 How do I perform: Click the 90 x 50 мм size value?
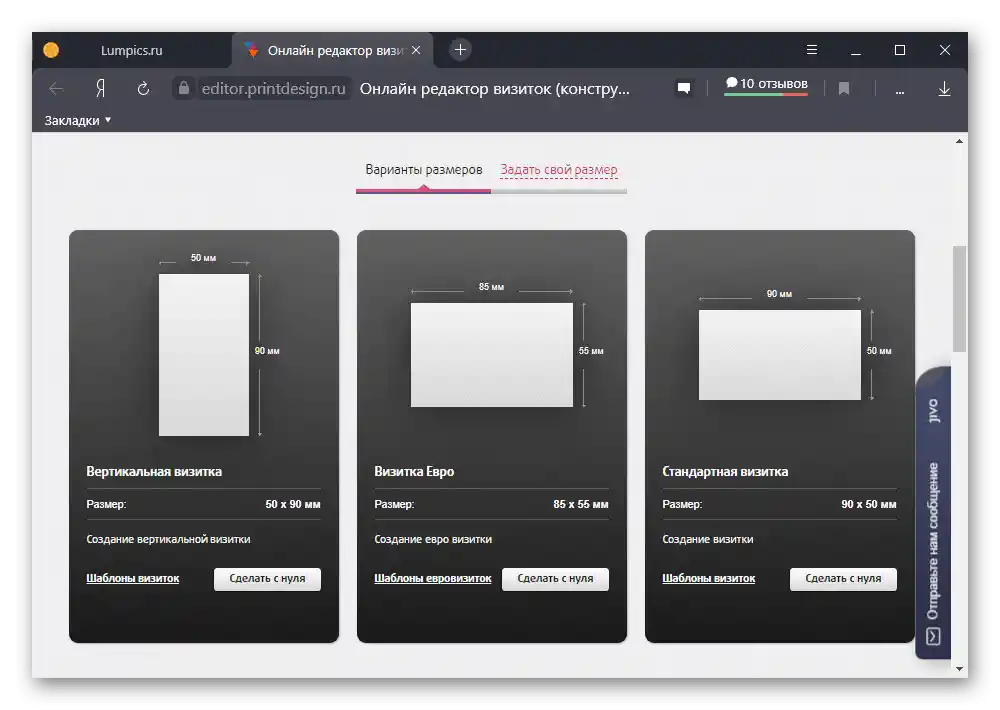[869, 504]
